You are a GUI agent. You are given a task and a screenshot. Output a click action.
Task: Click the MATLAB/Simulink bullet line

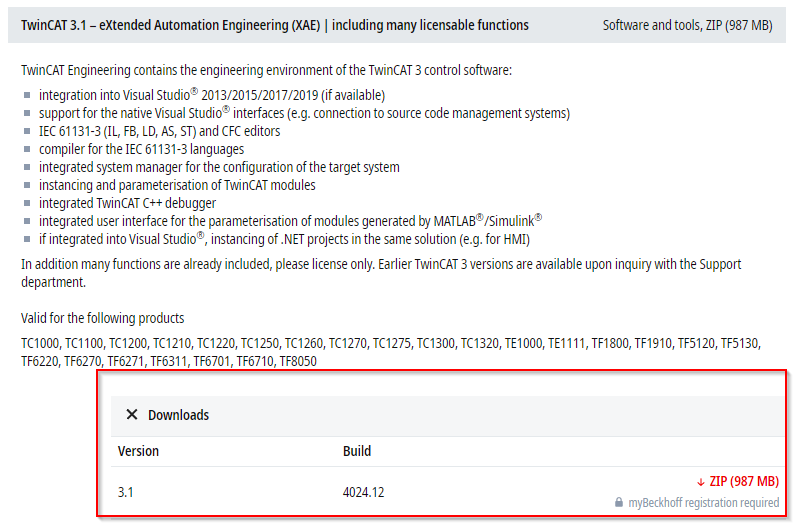tap(291, 221)
